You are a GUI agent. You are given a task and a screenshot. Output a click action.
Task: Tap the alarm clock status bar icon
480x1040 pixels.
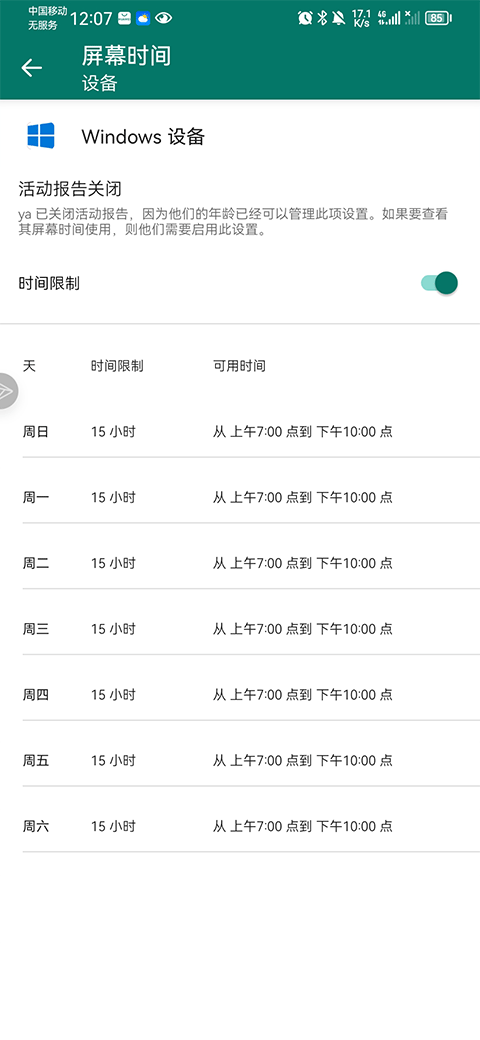pyautogui.click(x=305, y=18)
